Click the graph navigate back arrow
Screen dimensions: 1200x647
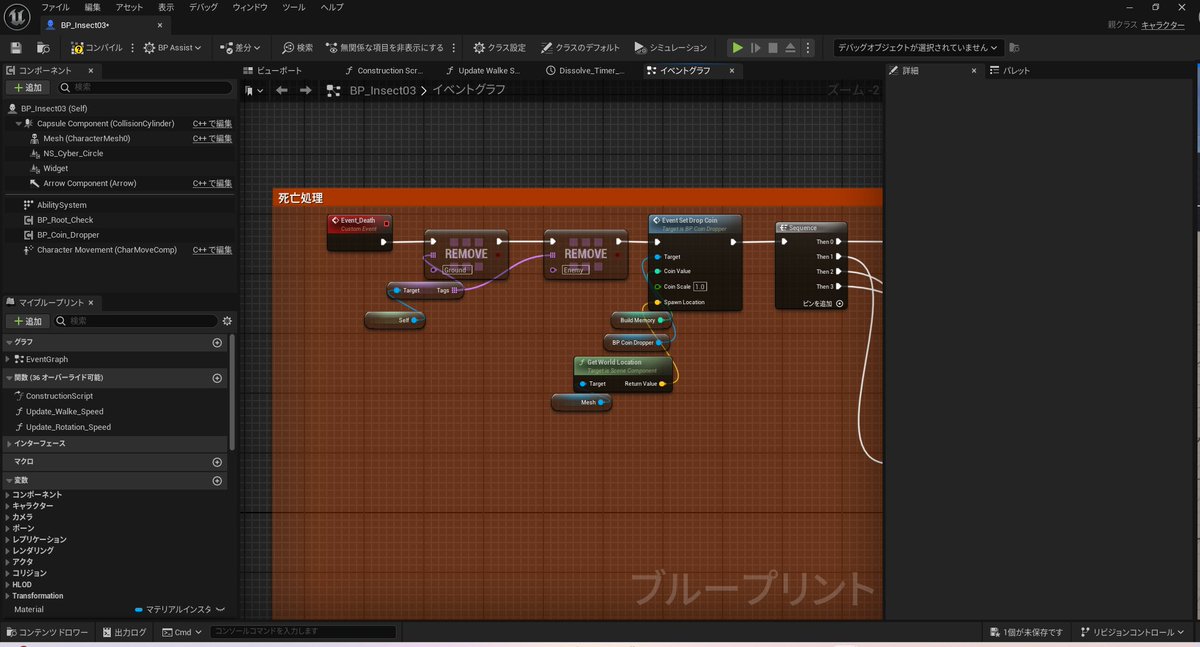282,90
